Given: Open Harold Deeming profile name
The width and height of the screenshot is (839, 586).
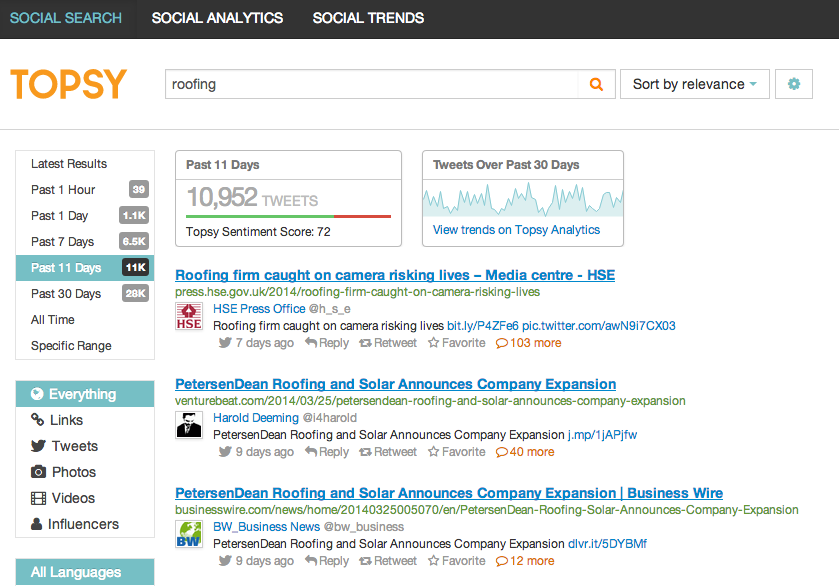Looking at the screenshot, I should click(x=256, y=418).
